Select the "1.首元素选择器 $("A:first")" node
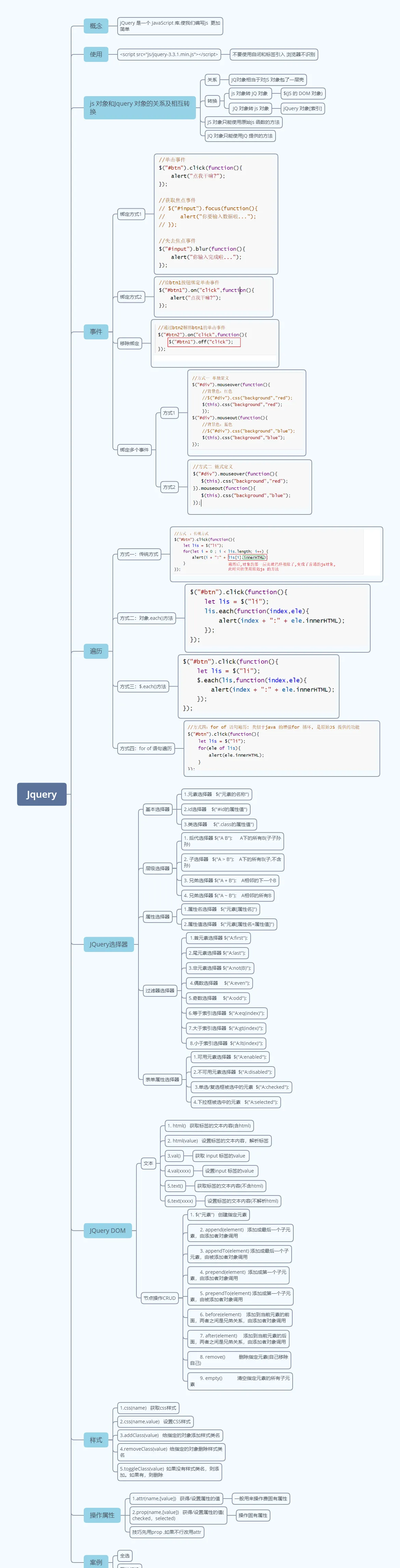 point(218,937)
